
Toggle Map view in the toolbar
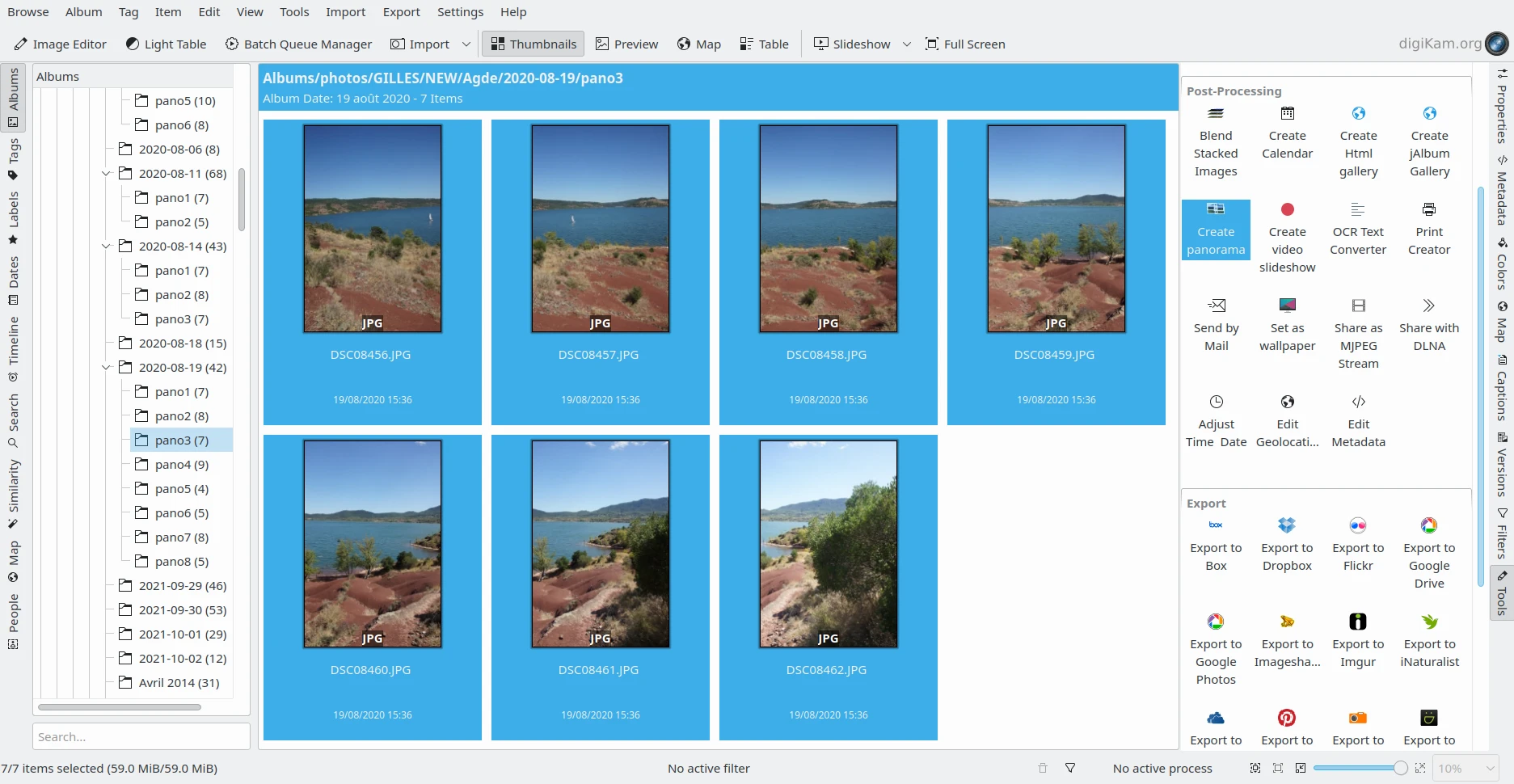point(698,44)
